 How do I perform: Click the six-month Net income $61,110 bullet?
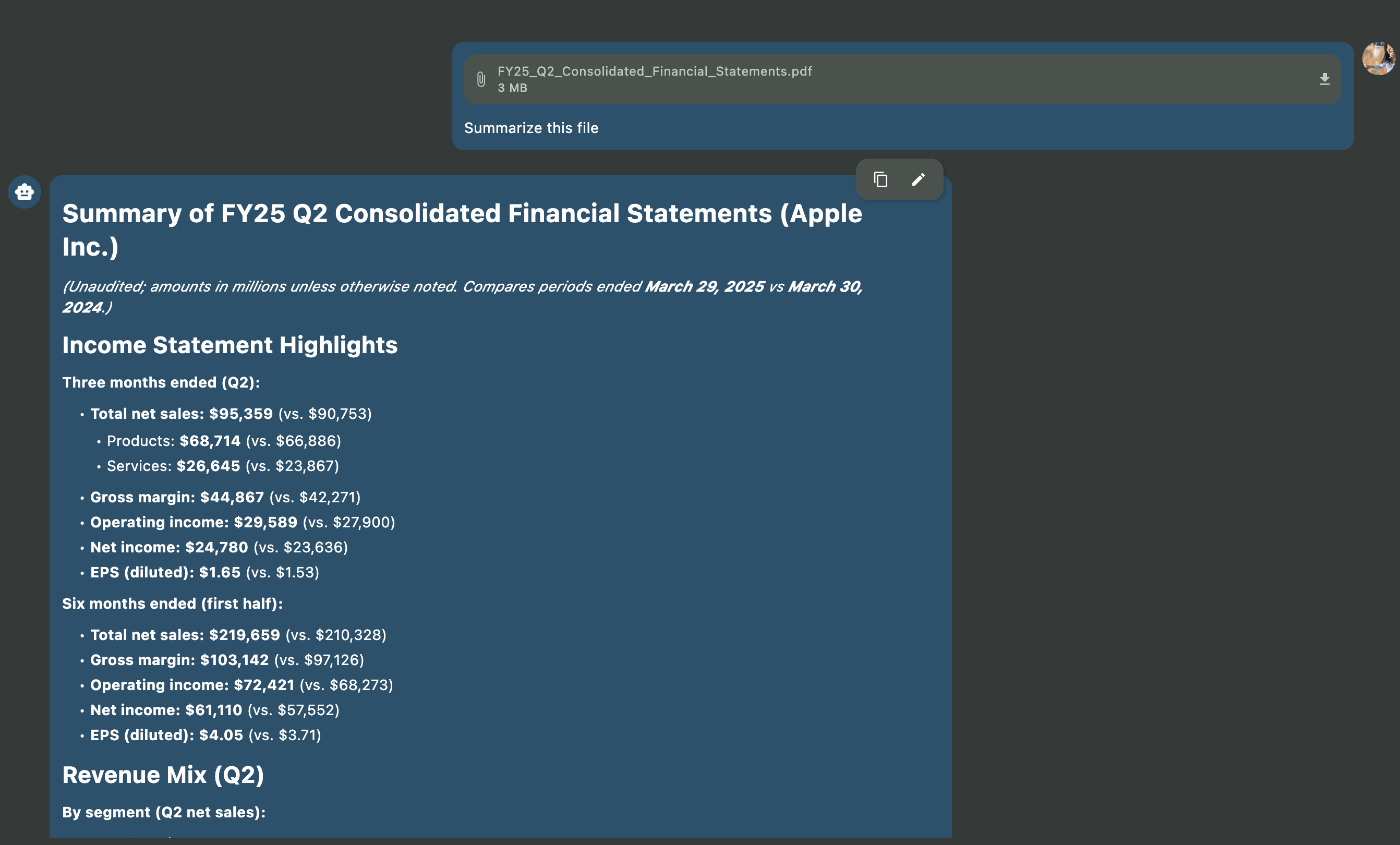[215, 710]
